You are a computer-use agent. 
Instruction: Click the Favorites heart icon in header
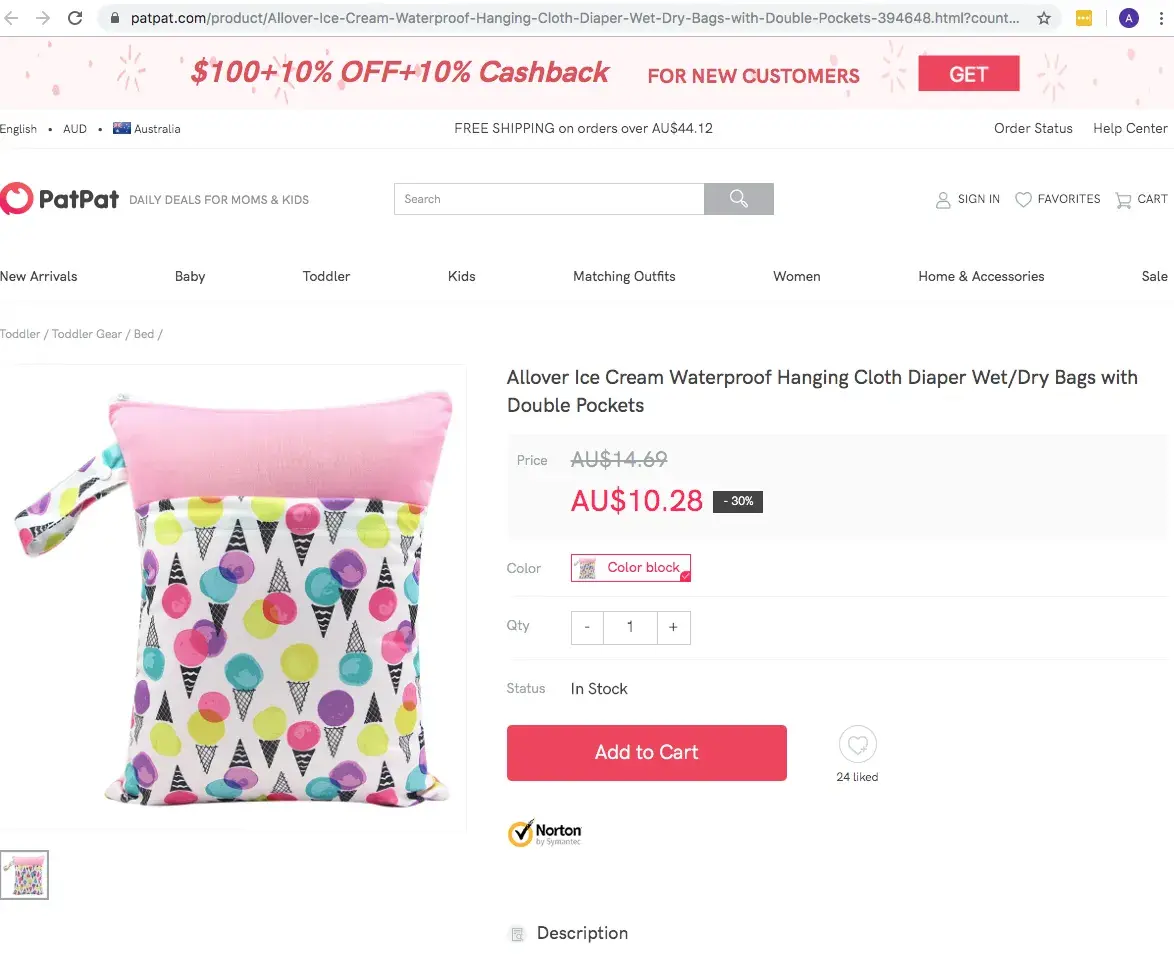pos(1023,200)
